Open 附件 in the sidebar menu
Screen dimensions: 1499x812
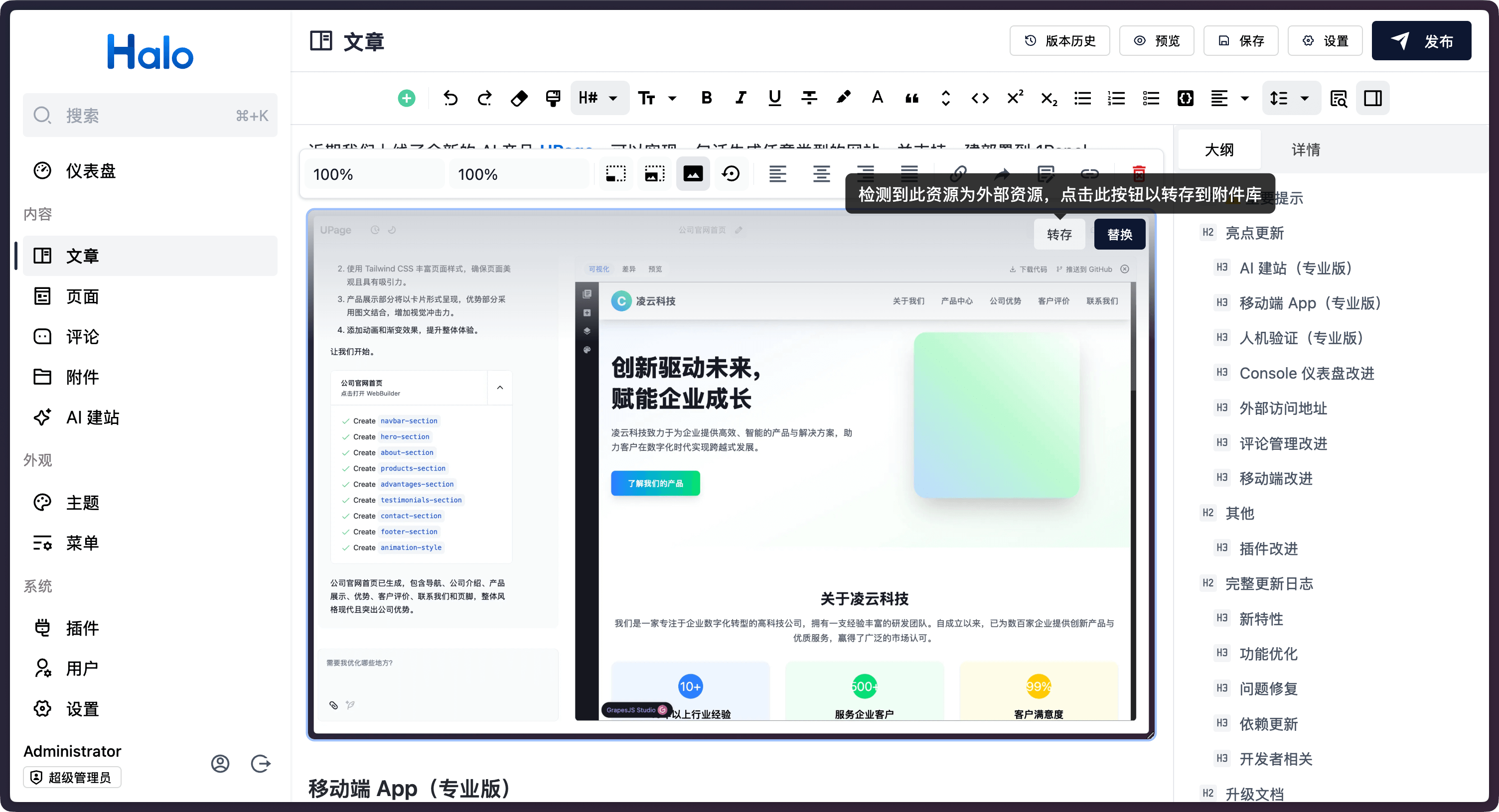[x=83, y=377]
